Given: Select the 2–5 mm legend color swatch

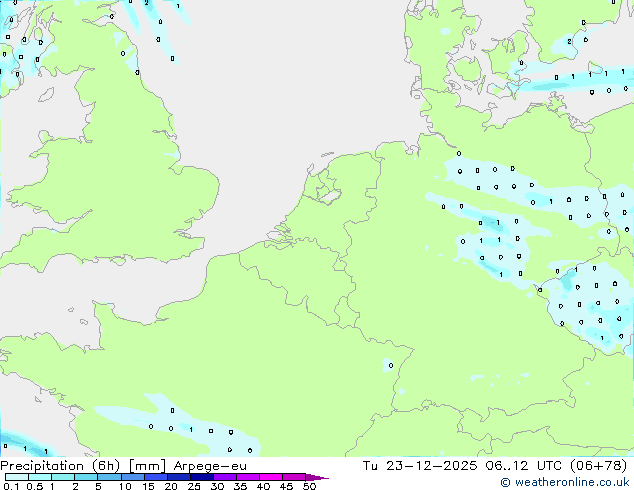Looking at the screenshot, I should click(x=86, y=477).
